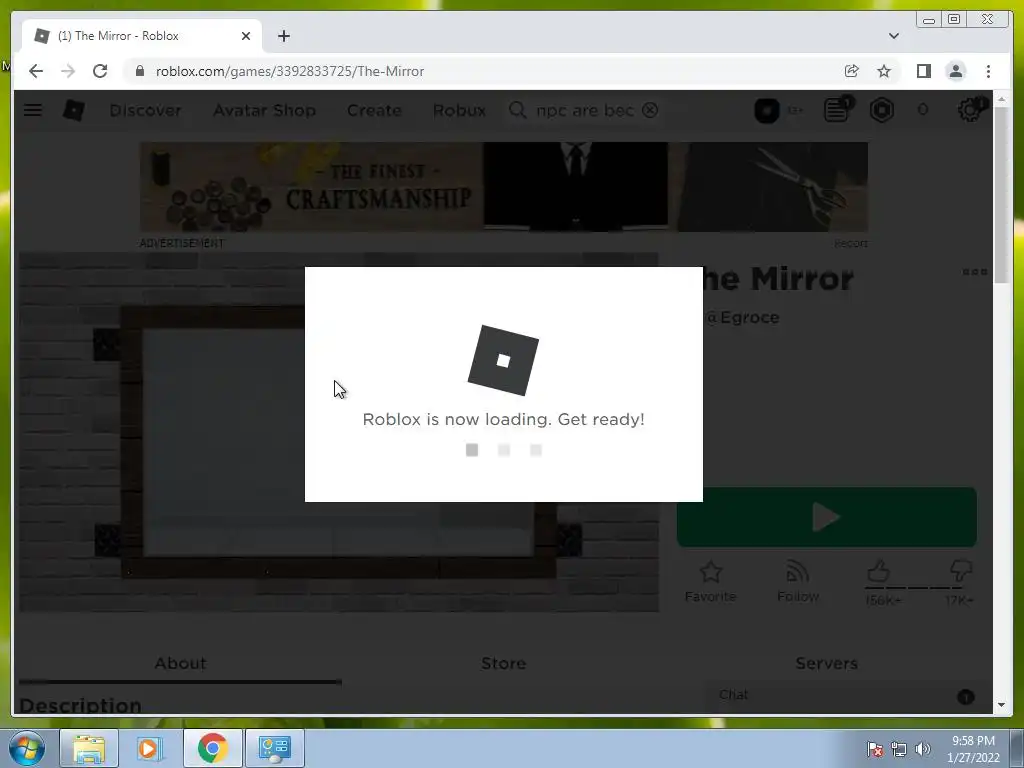Open Chrome from the taskbar
The height and width of the screenshot is (768, 1024).
[x=212, y=748]
